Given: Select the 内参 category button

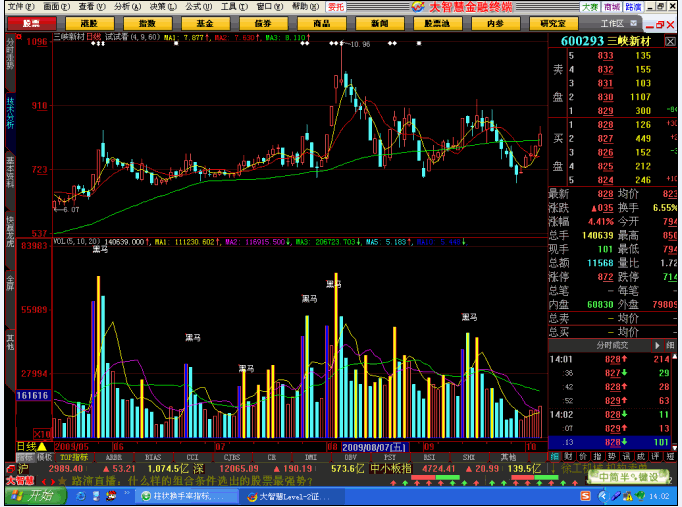Looking at the screenshot, I should [x=496, y=23].
